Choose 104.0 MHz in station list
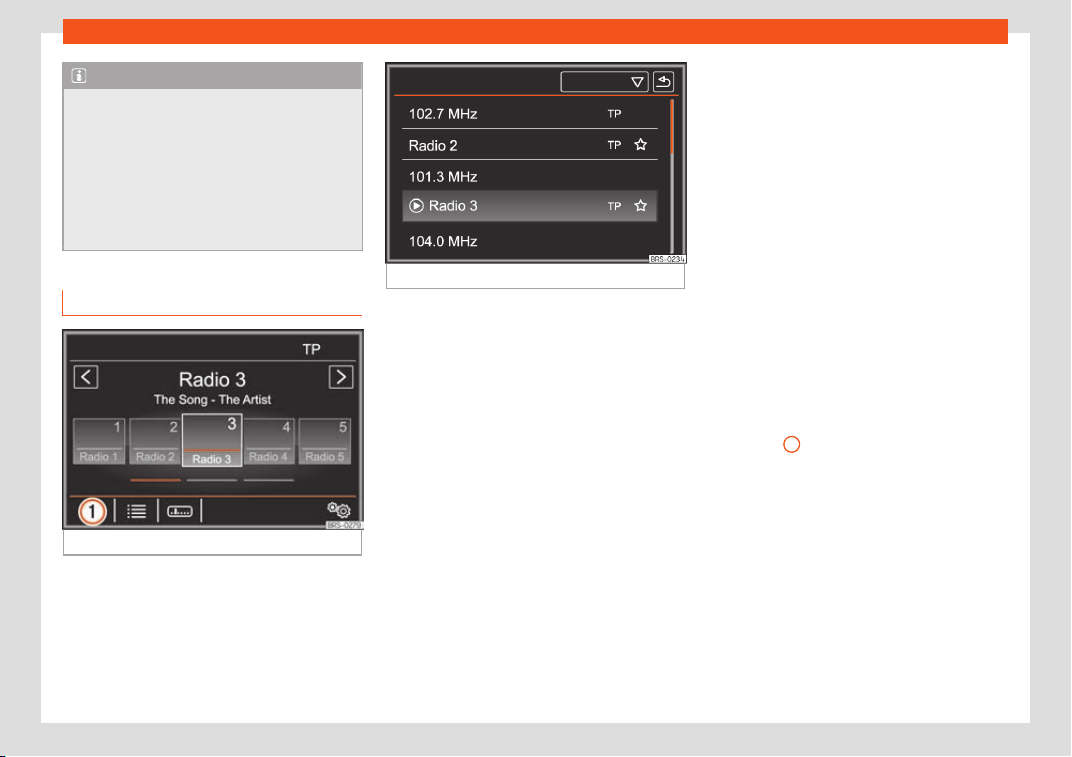This screenshot has width=1072, height=757. coord(530,241)
